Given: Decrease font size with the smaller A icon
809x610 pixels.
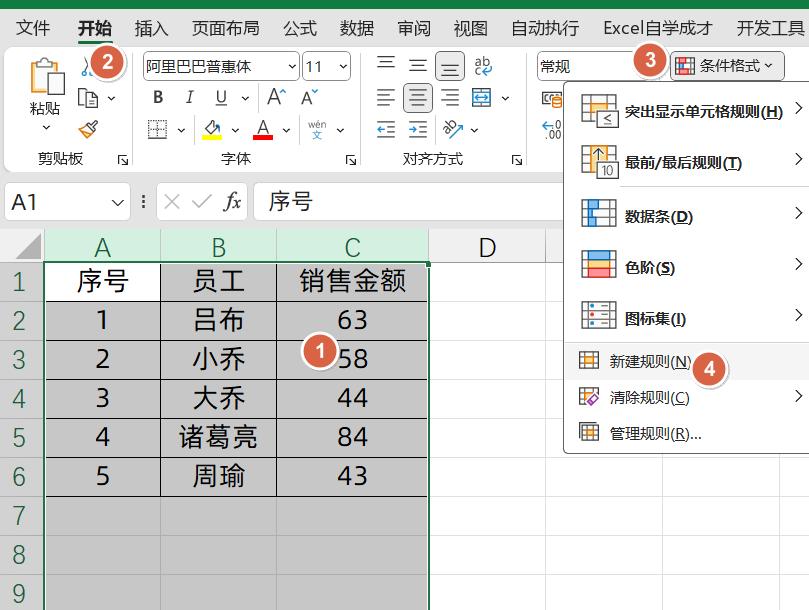Looking at the screenshot, I should coord(310,97).
